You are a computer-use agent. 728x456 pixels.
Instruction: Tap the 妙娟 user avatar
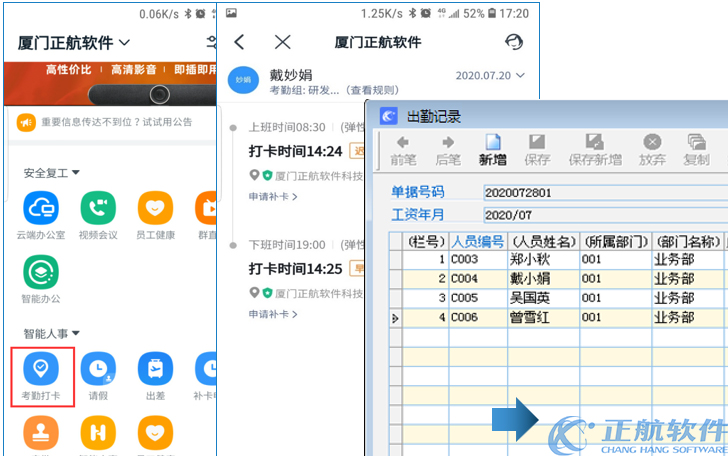pos(243,80)
